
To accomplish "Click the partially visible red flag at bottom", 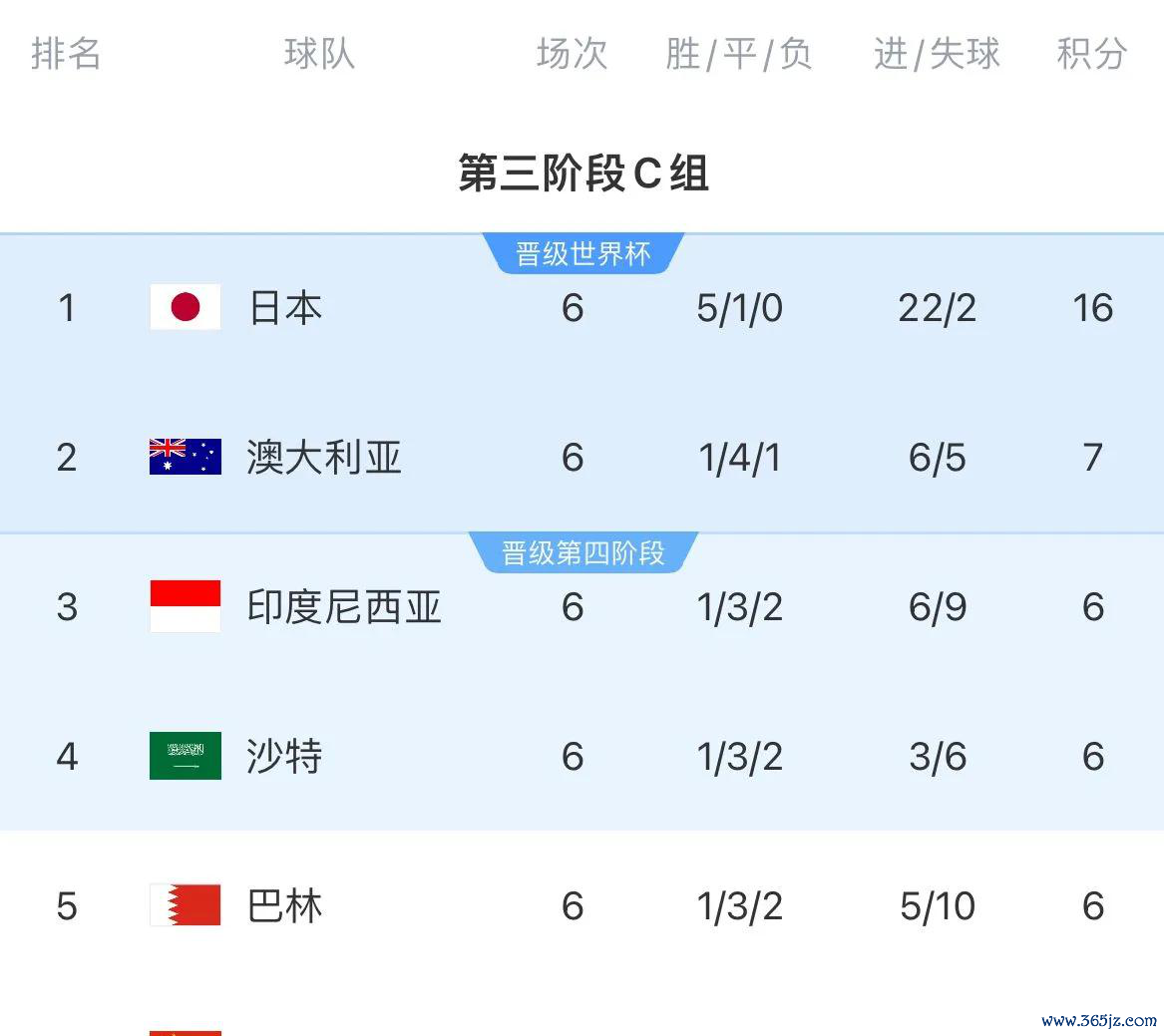I will point(185,1032).
